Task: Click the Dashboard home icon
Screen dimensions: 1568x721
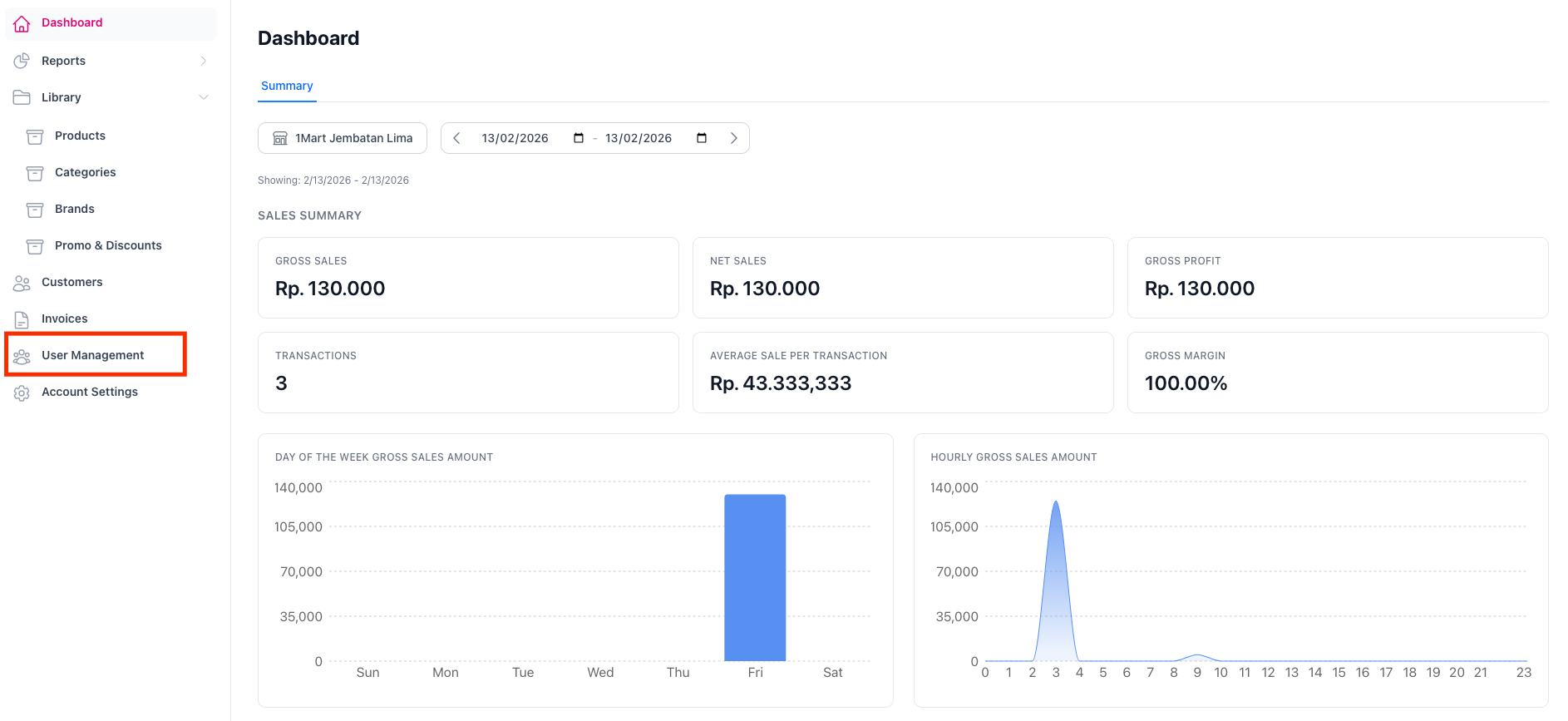Action: pyautogui.click(x=22, y=23)
